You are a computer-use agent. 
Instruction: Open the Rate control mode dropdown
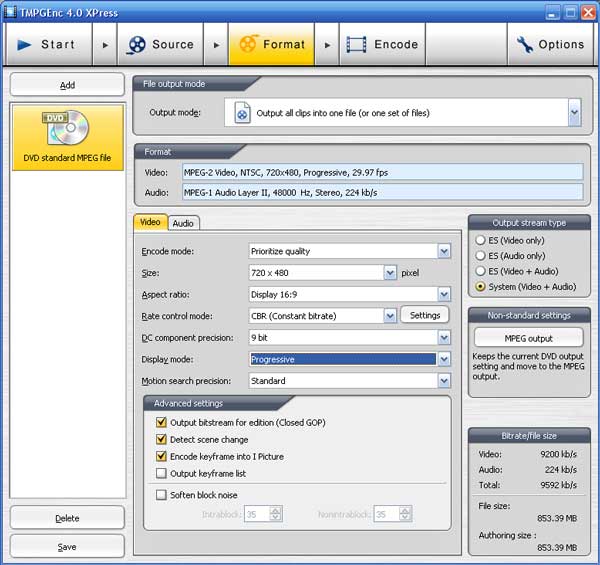click(390, 316)
